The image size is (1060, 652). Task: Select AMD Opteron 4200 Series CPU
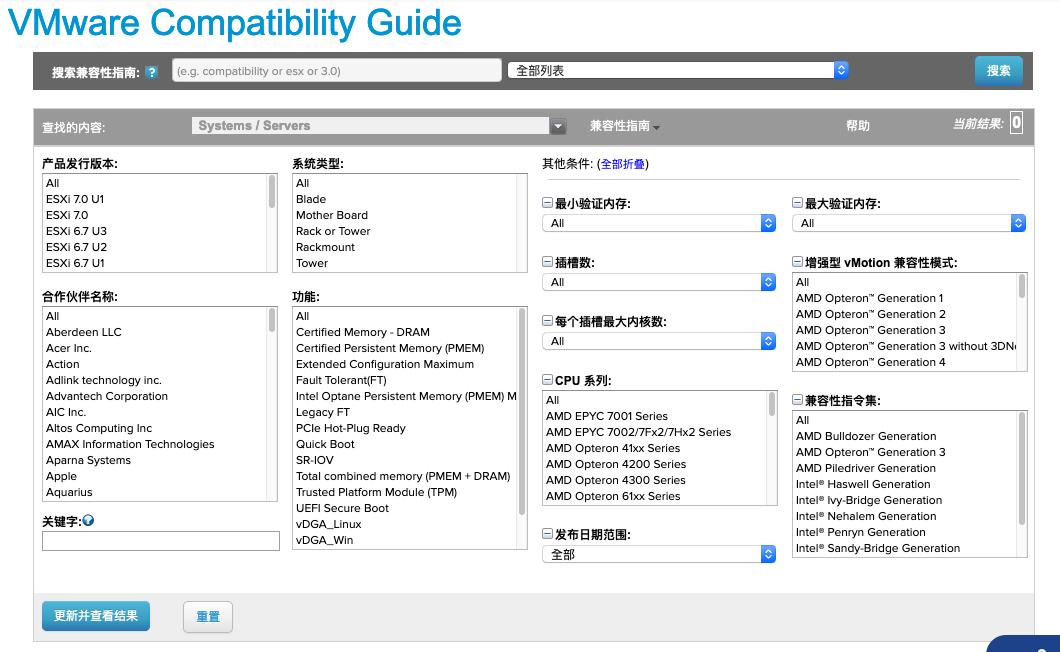point(616,464)
